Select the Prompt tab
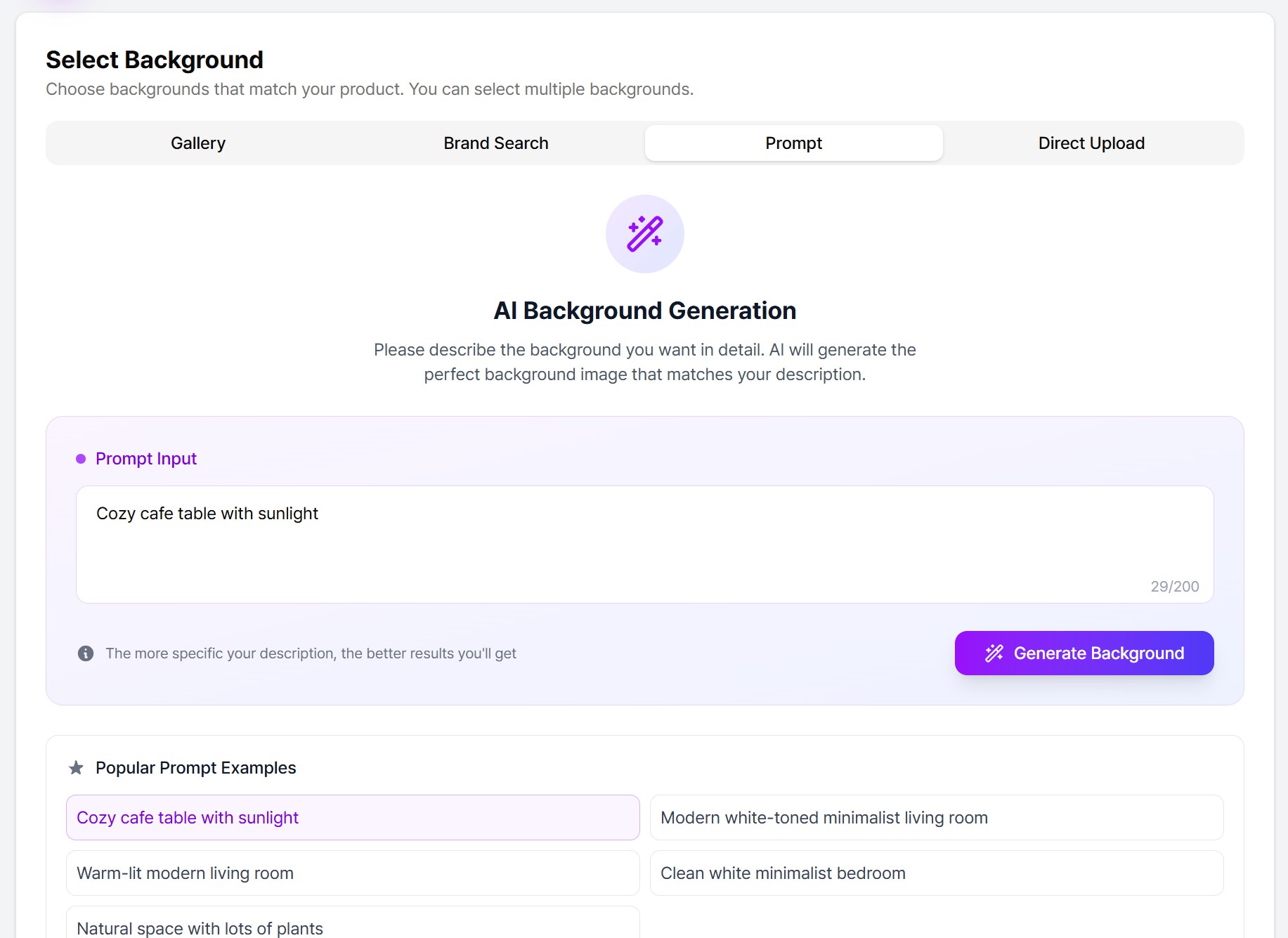 (793, 143)
